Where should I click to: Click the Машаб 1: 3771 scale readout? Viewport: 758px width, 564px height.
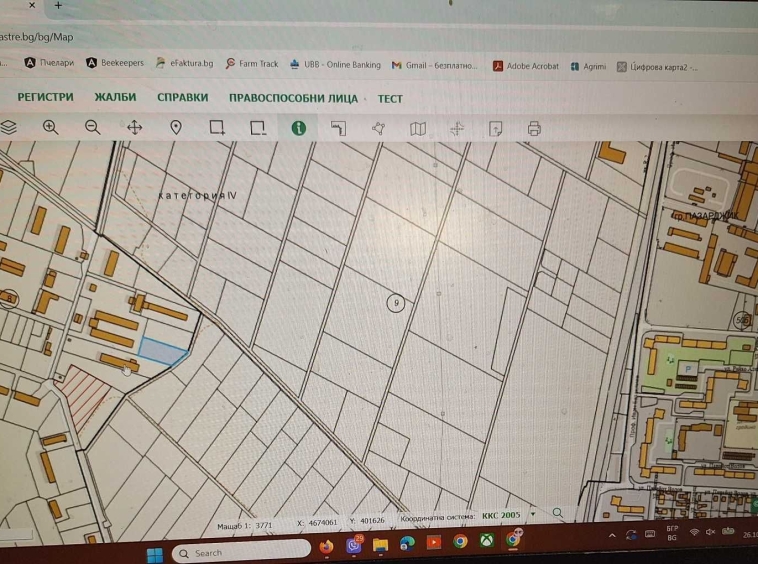[245, 525]
